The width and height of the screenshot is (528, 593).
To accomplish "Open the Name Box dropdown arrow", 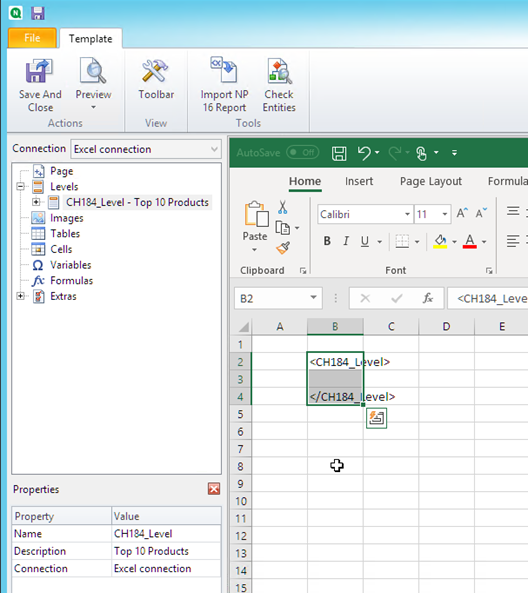I will (314, 298).
